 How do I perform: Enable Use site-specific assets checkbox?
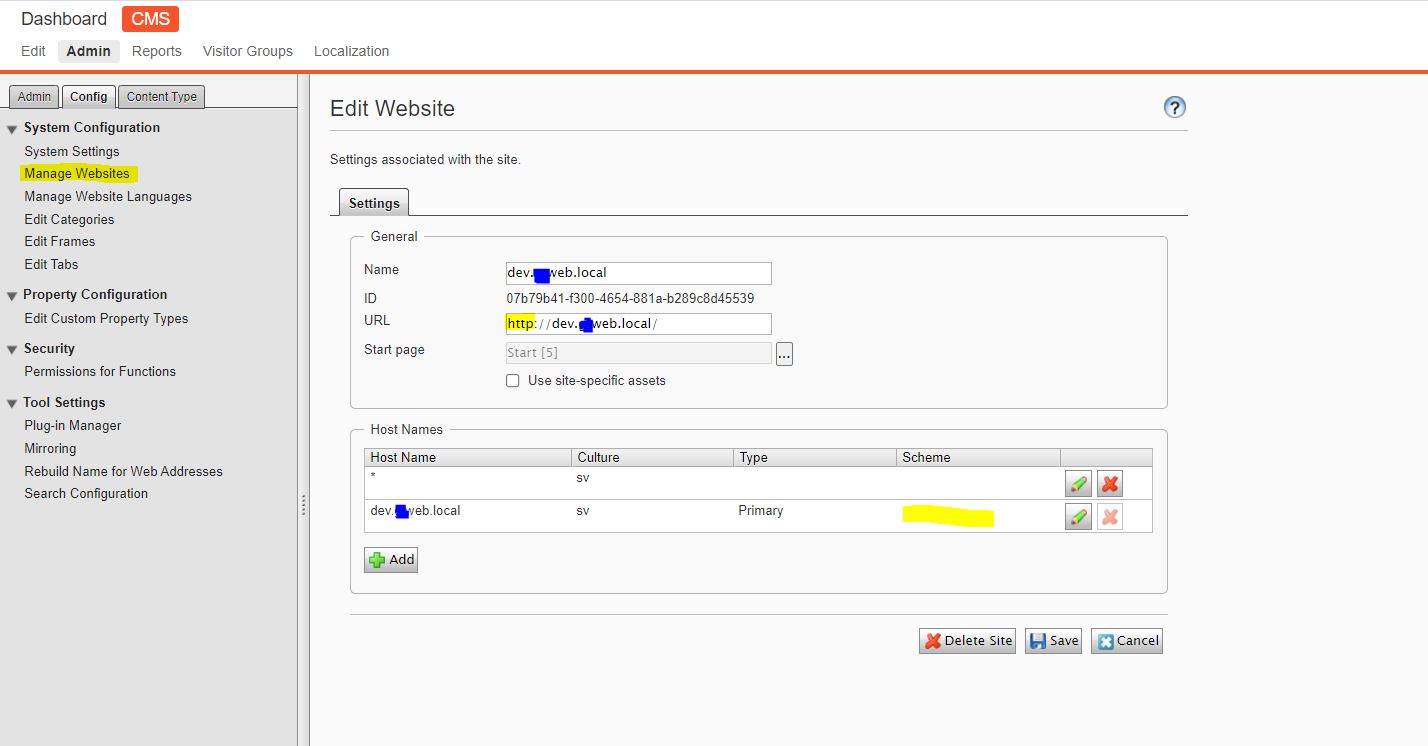(513, 381)
